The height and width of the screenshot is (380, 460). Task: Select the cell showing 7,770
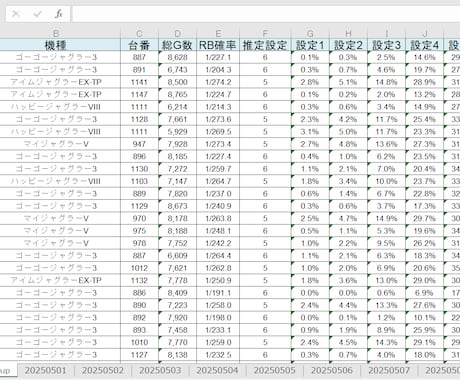click(178, 342)
